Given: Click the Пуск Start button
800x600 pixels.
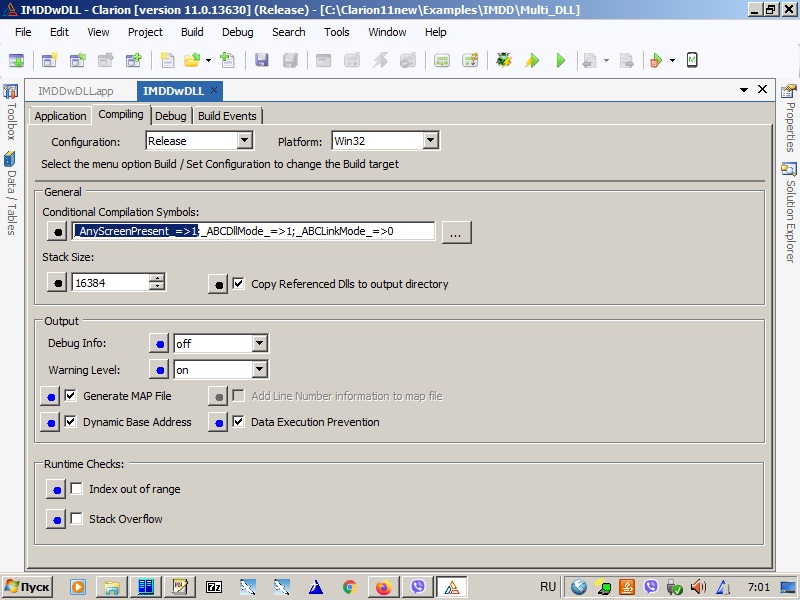Looking at the screenshot, I should [x=27, y=587].
